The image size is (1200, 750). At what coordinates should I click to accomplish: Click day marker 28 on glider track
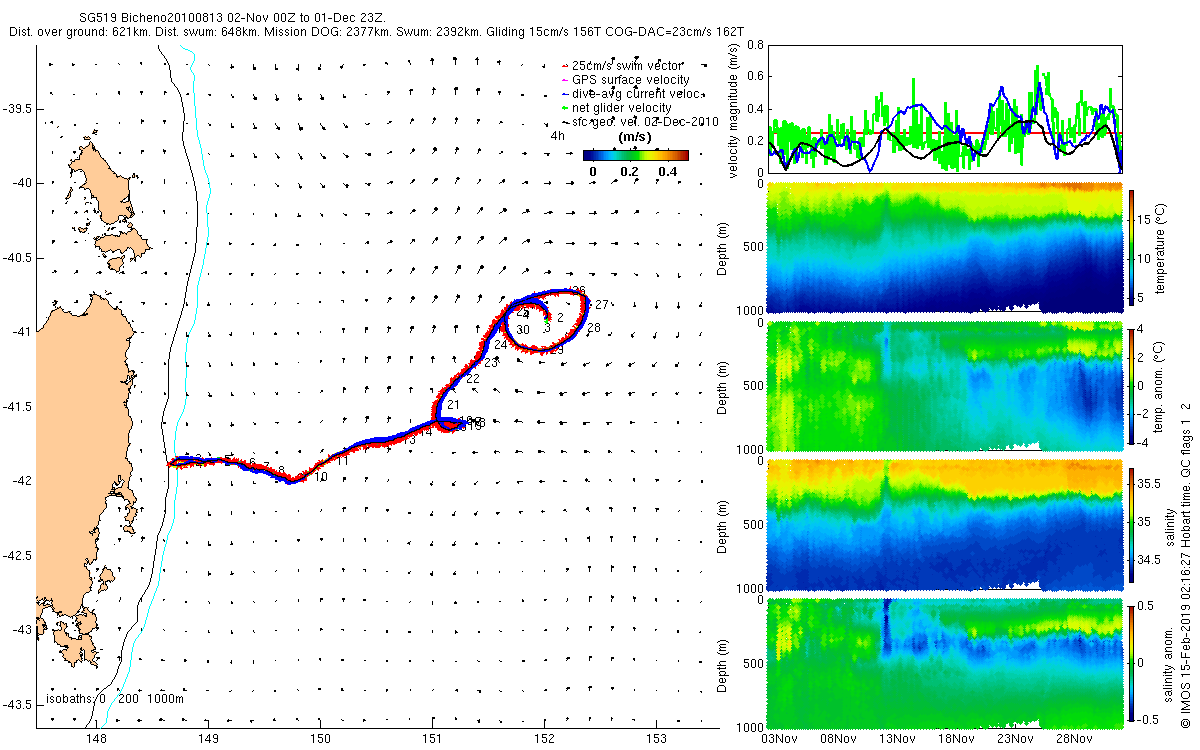click(x=593, y=327)
